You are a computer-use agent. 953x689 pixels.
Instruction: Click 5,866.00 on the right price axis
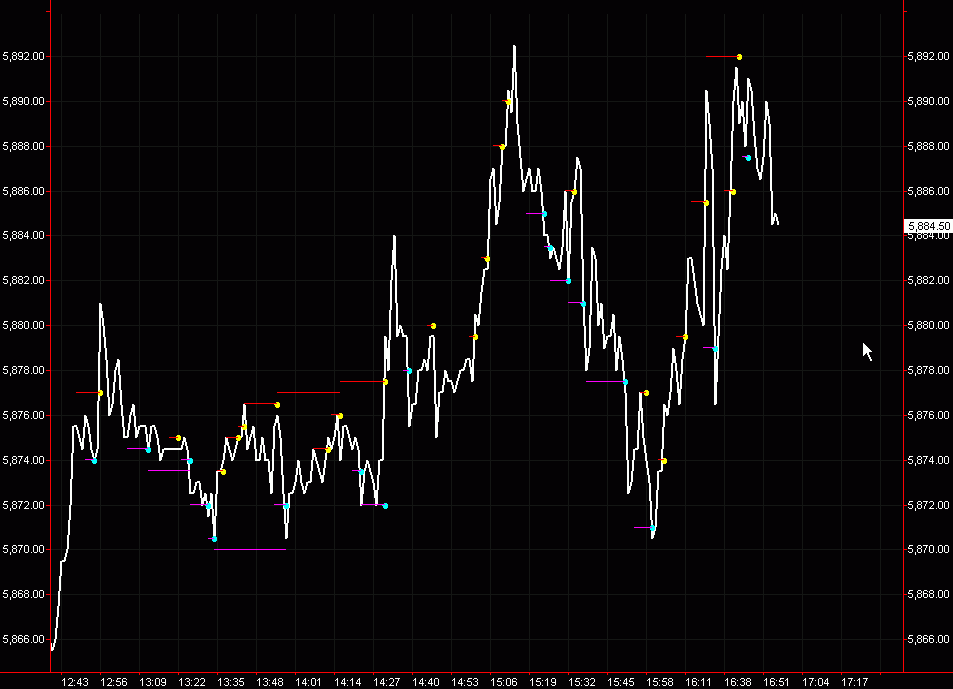click(928, 639)
